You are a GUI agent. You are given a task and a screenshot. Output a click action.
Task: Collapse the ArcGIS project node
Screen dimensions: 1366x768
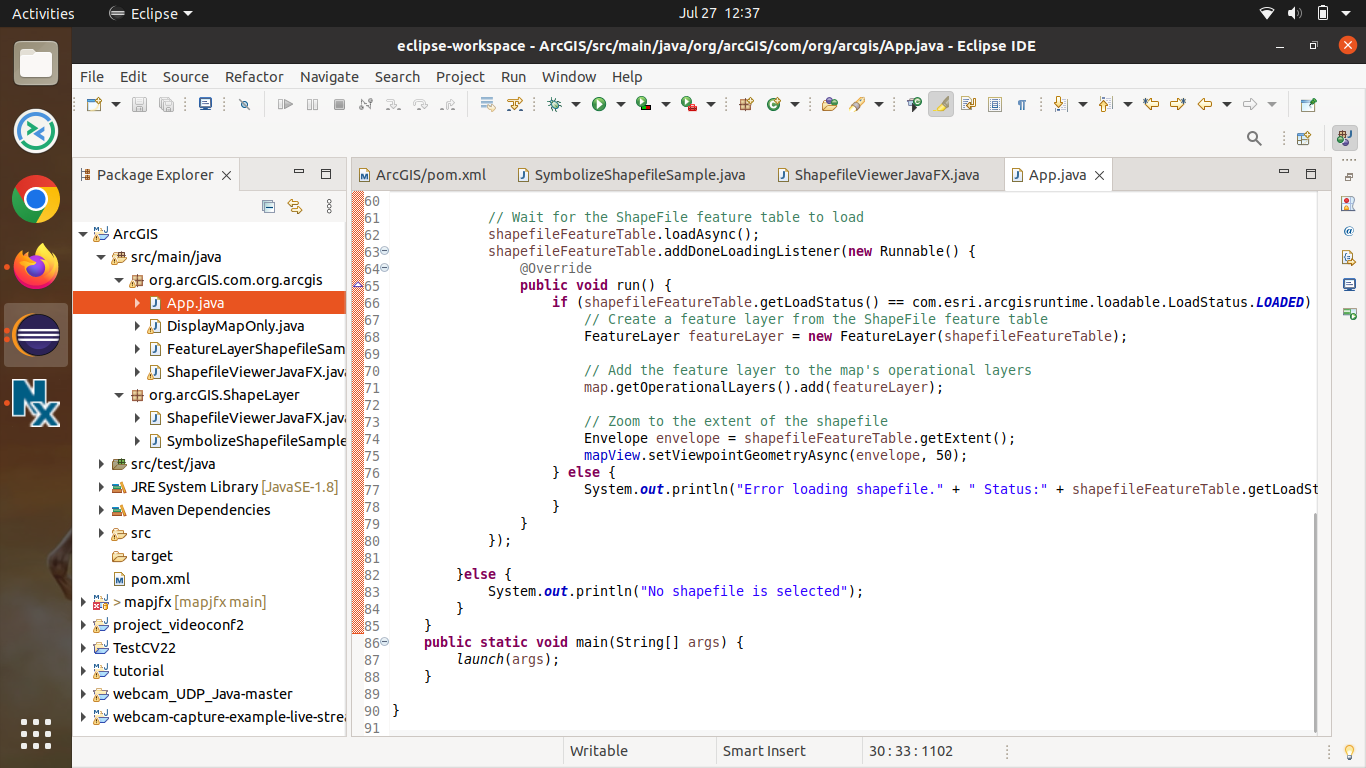(84, 234)
